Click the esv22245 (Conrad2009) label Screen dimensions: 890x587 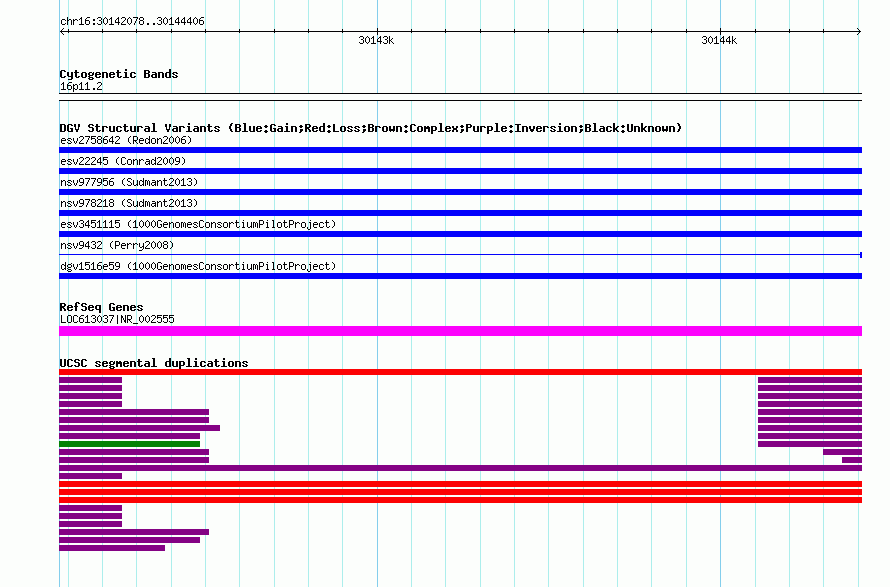click(x=123, y=161)
